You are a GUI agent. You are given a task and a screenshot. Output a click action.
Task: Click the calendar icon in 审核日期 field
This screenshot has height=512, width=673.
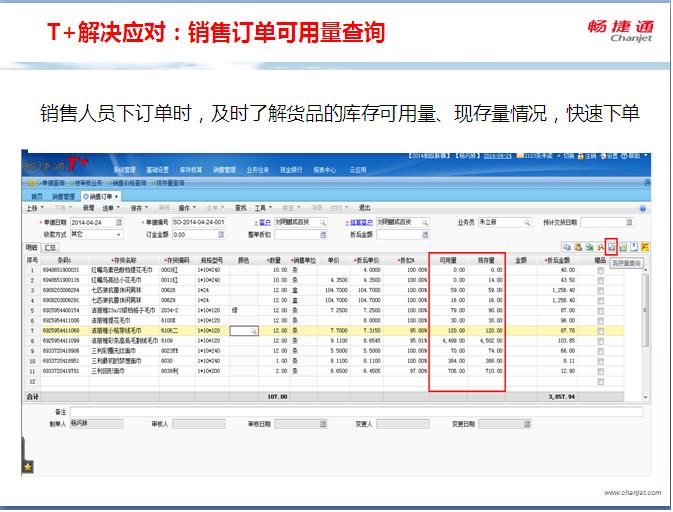[x=323, y=424]
